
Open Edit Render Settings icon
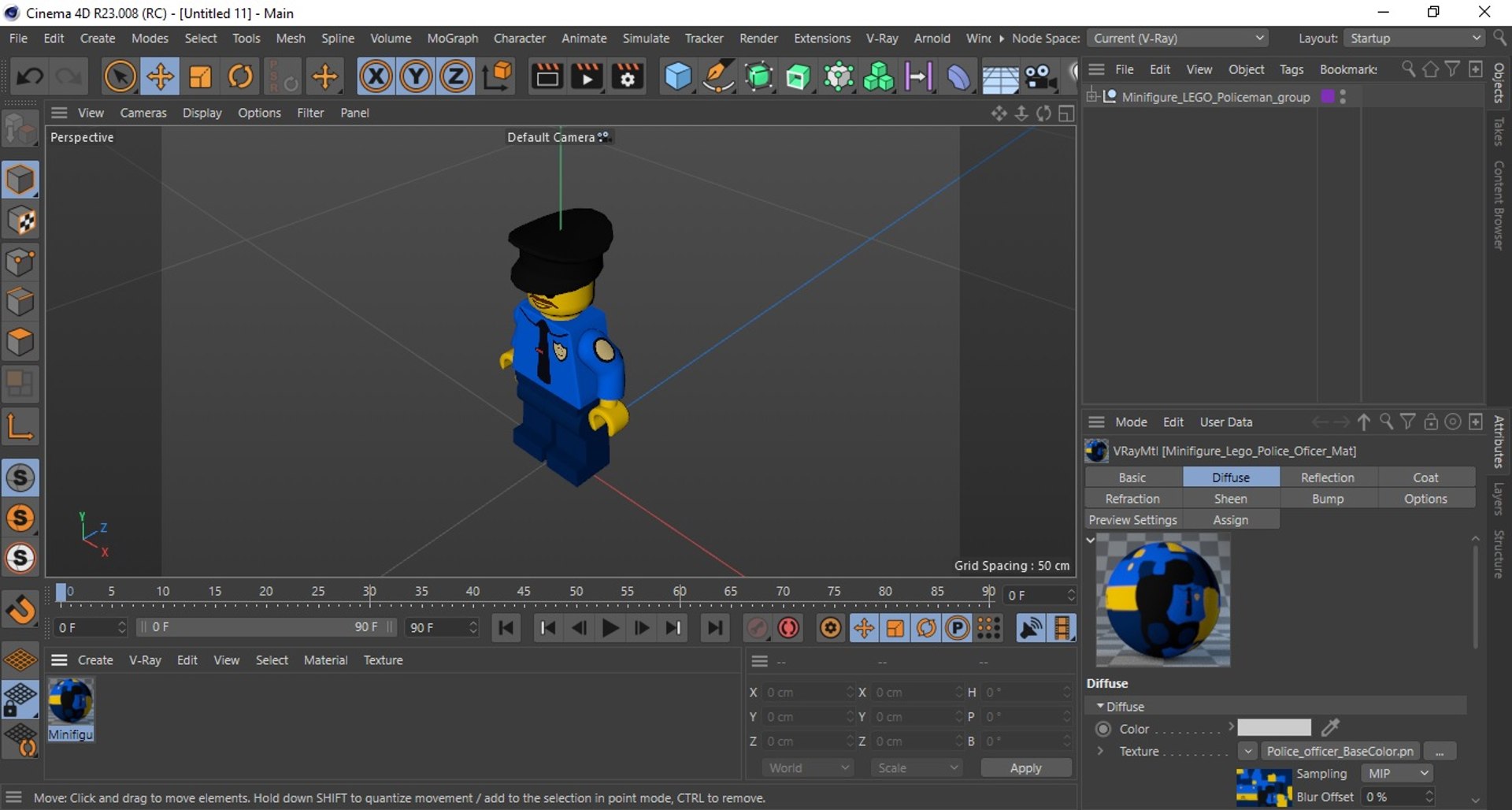[628, 76]
